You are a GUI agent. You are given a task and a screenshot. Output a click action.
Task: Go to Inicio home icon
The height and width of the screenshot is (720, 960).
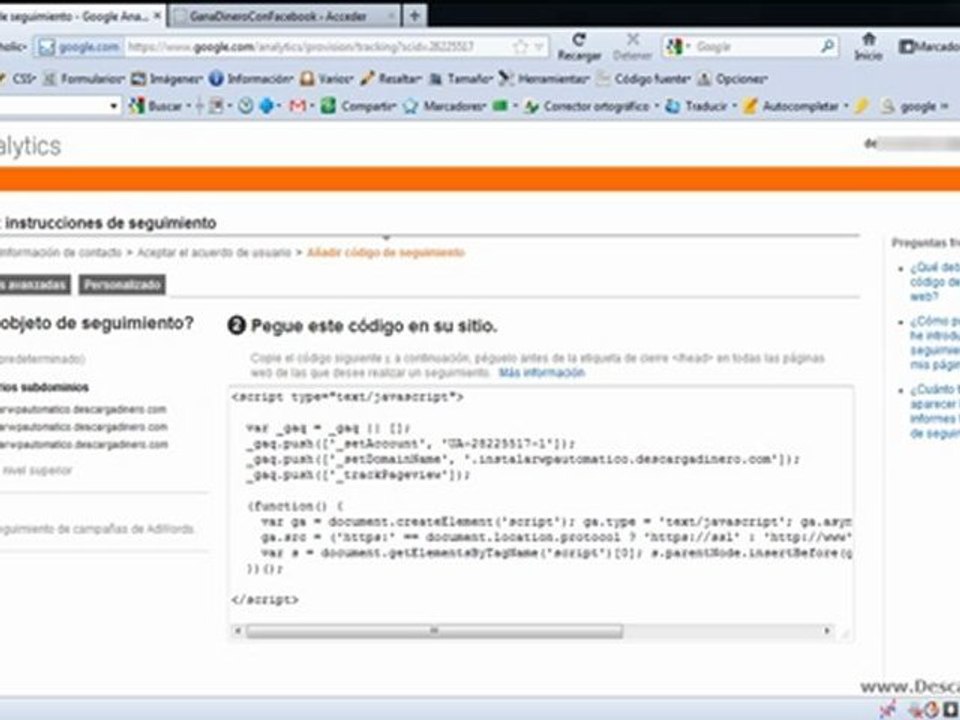click(868, 47)
